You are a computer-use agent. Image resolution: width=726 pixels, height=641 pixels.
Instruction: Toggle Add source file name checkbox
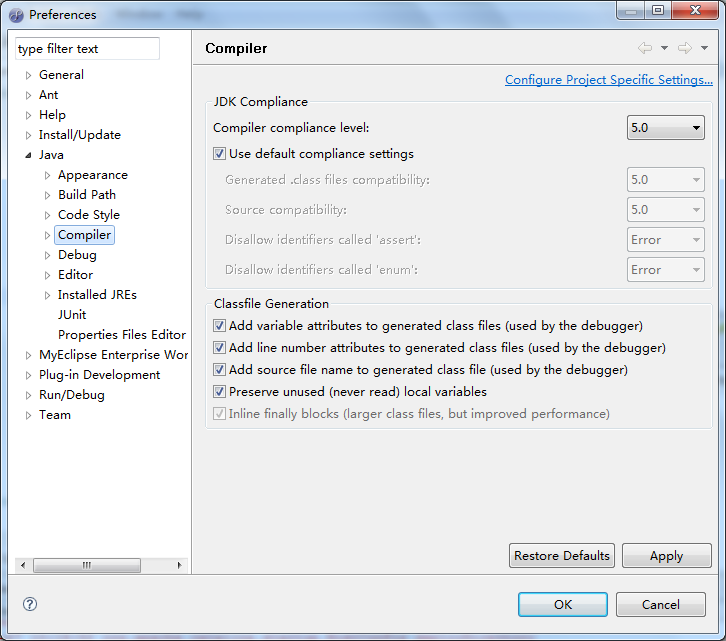pyautogui.click(x=219, y=370)
